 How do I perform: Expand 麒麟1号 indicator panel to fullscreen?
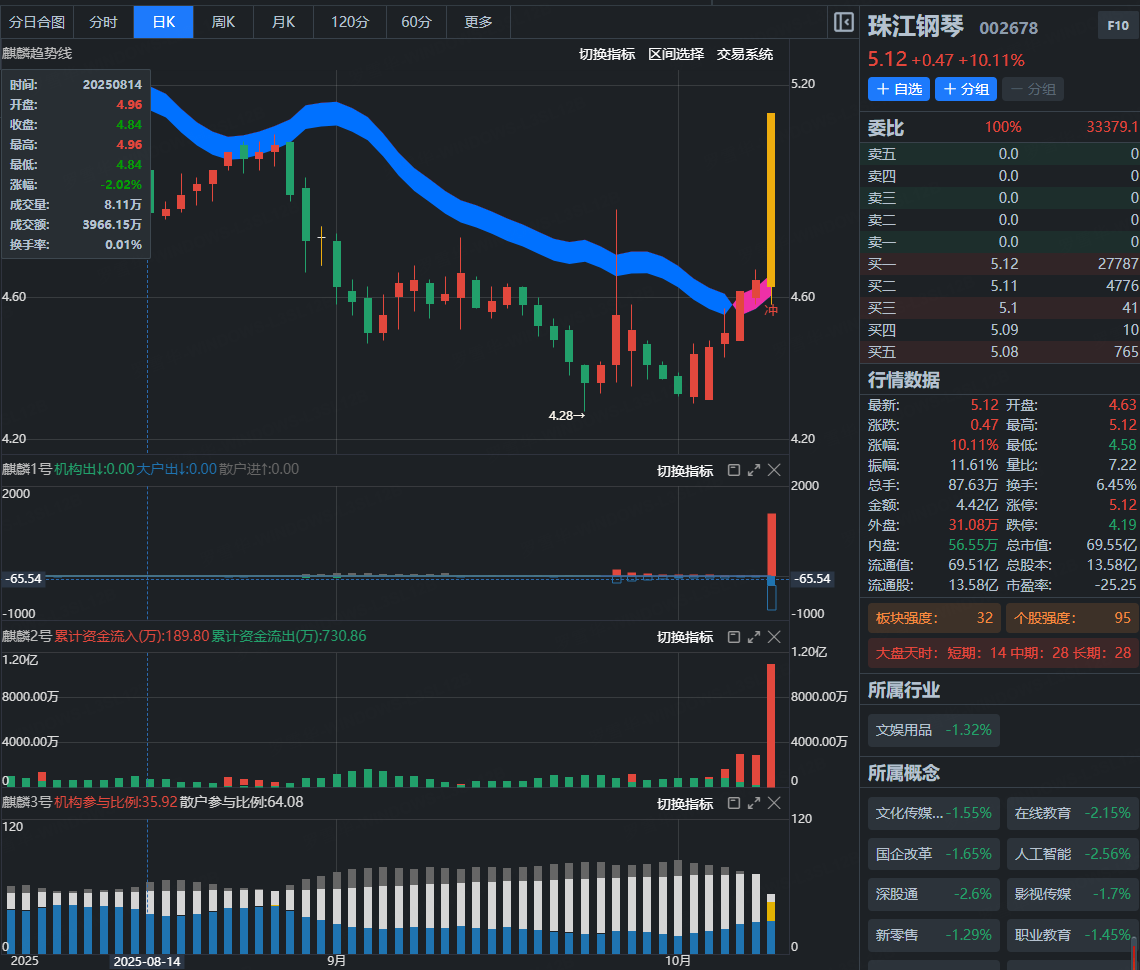(x=754, y=470)
